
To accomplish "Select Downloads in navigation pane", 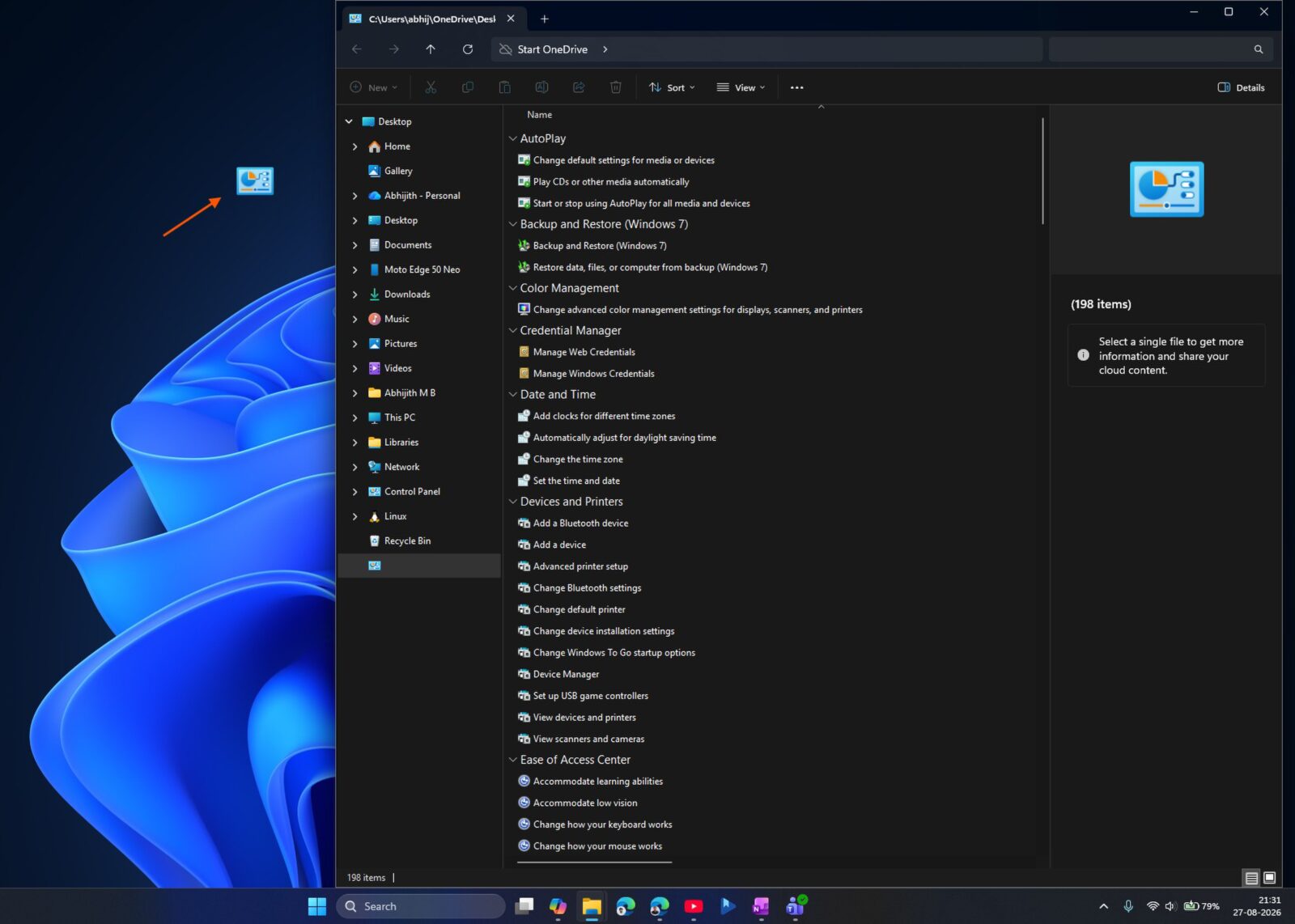I will tap(407, 295).
